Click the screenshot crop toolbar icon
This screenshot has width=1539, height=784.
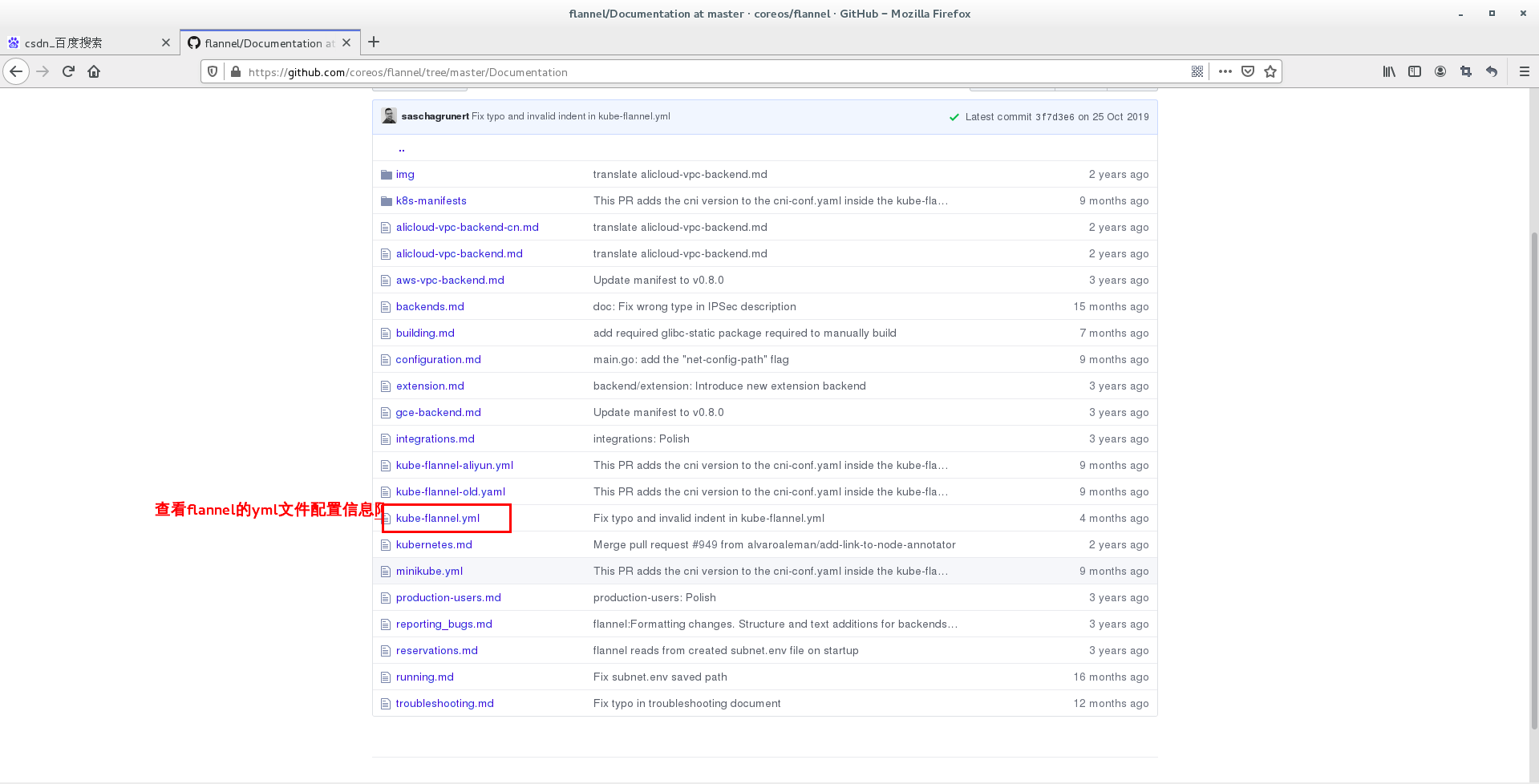tap(1466, 71)
